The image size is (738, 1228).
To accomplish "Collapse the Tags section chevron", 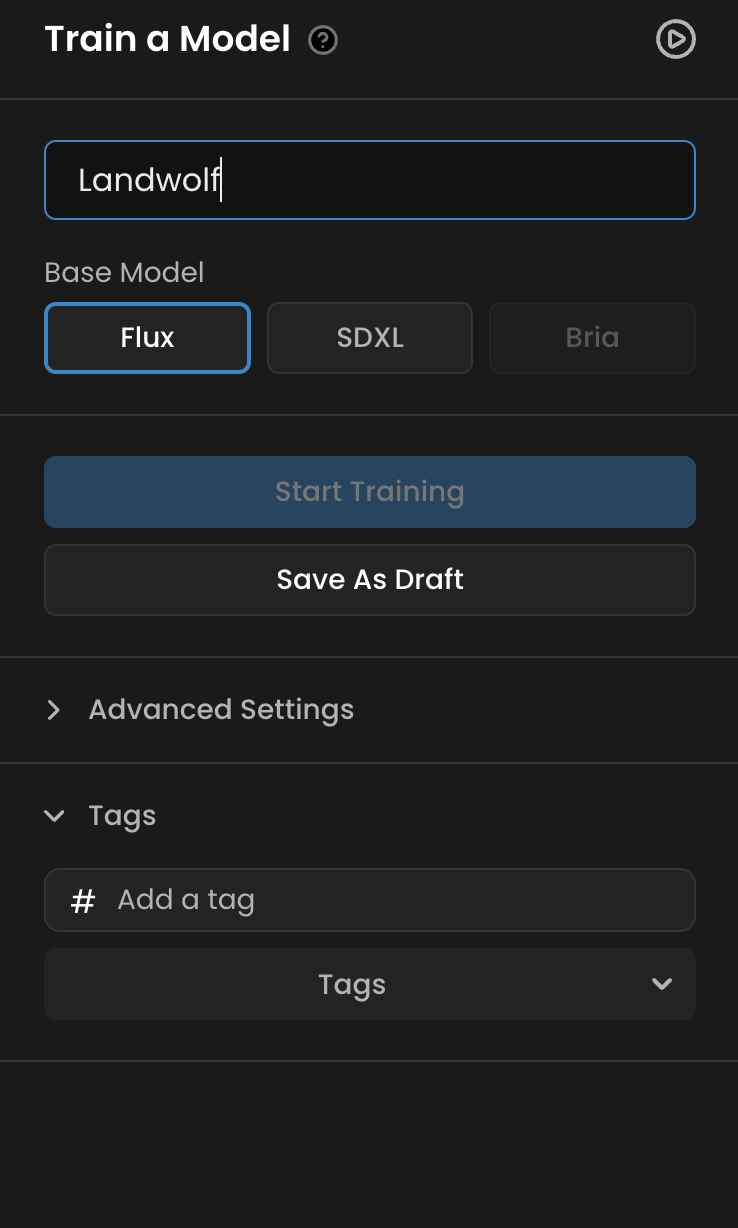I will (x=54, y=816).
